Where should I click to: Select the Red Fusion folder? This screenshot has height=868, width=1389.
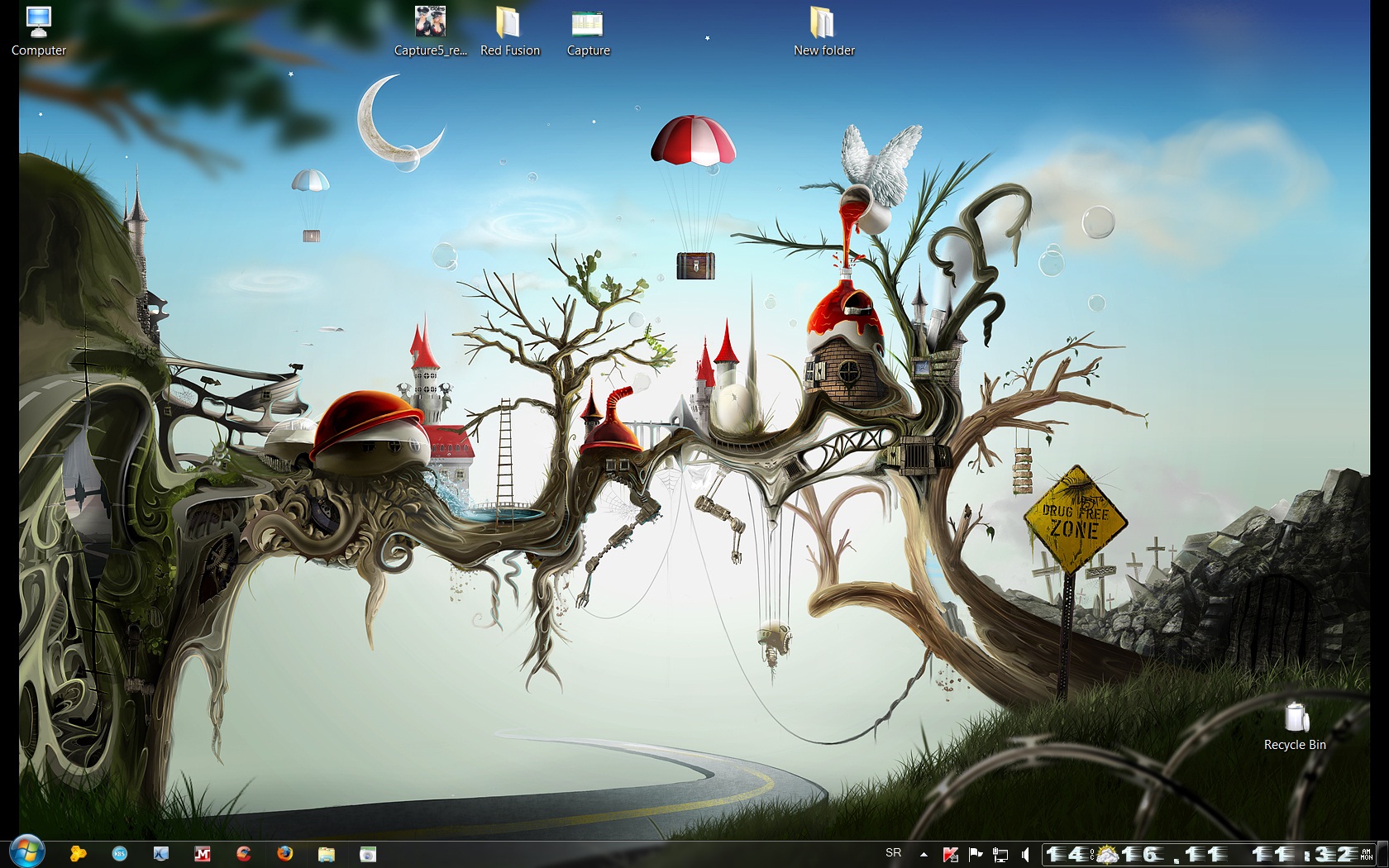[509, 31]
